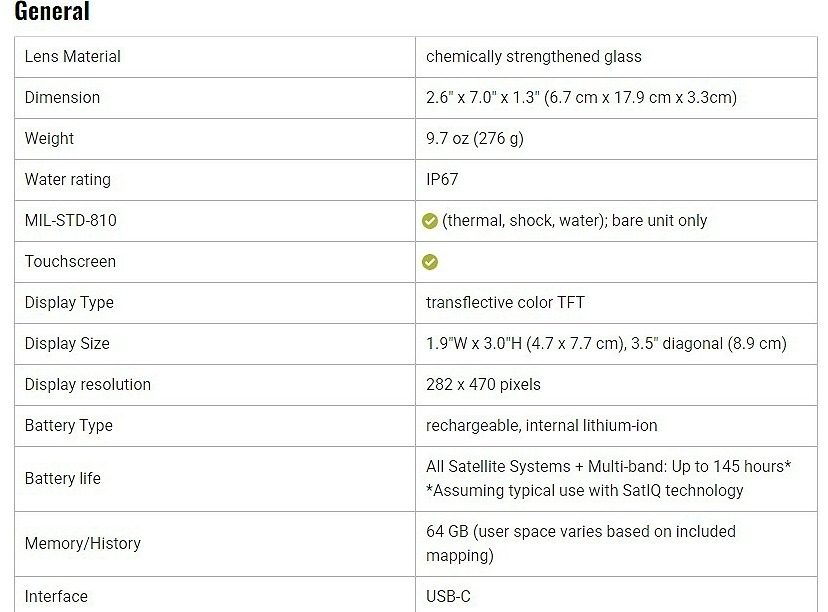Select the 9.7 oz (276 g) weight value
This screenshot has height=612, width=828.
click(475, 139)
